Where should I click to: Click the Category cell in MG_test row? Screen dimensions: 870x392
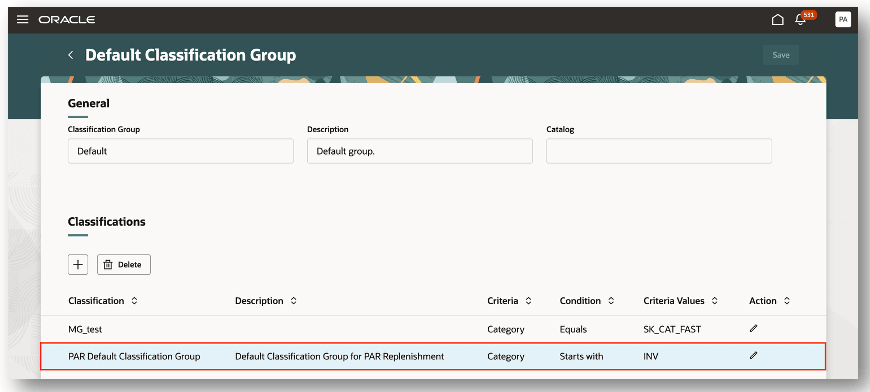click(505, 329)
